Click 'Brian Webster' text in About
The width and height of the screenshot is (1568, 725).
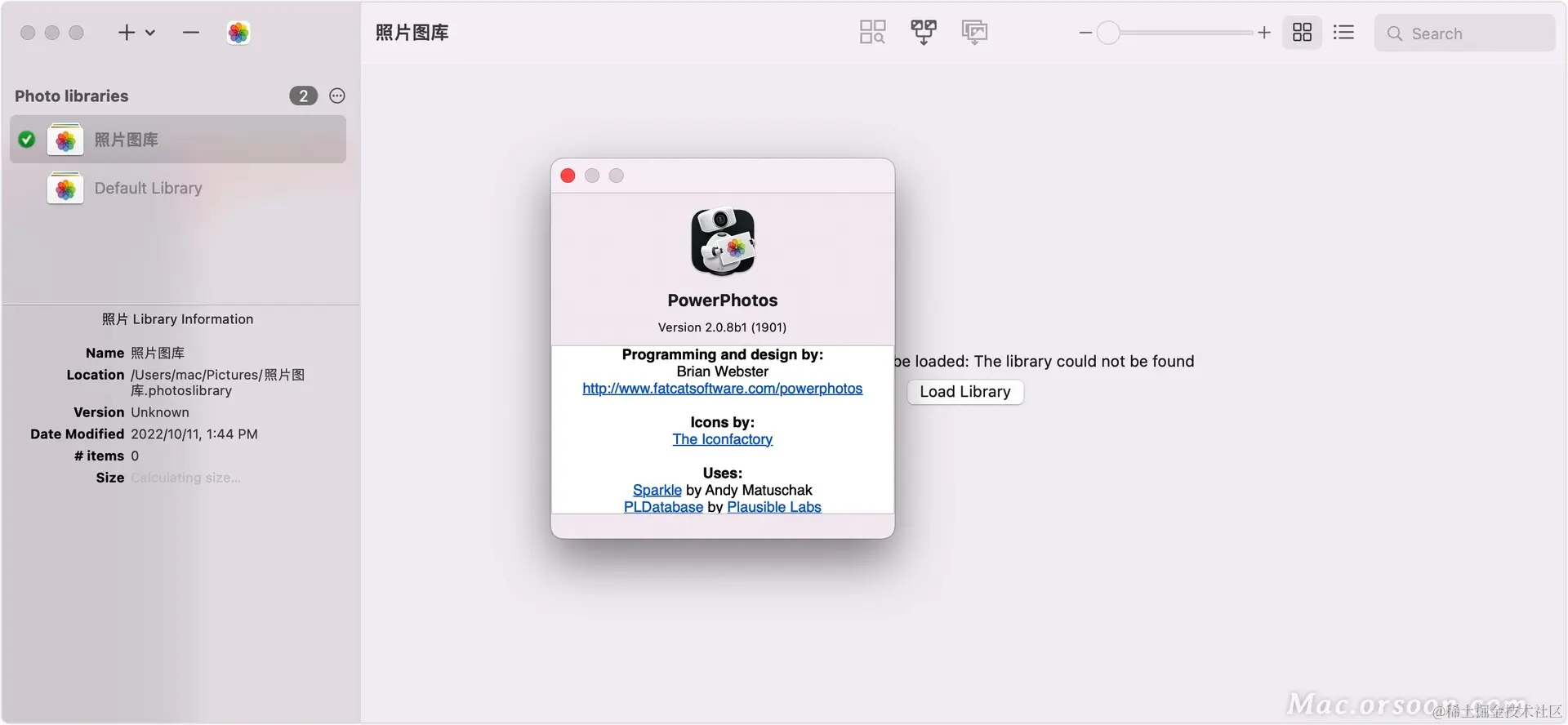pyautogui.click(x=722, y=371)
